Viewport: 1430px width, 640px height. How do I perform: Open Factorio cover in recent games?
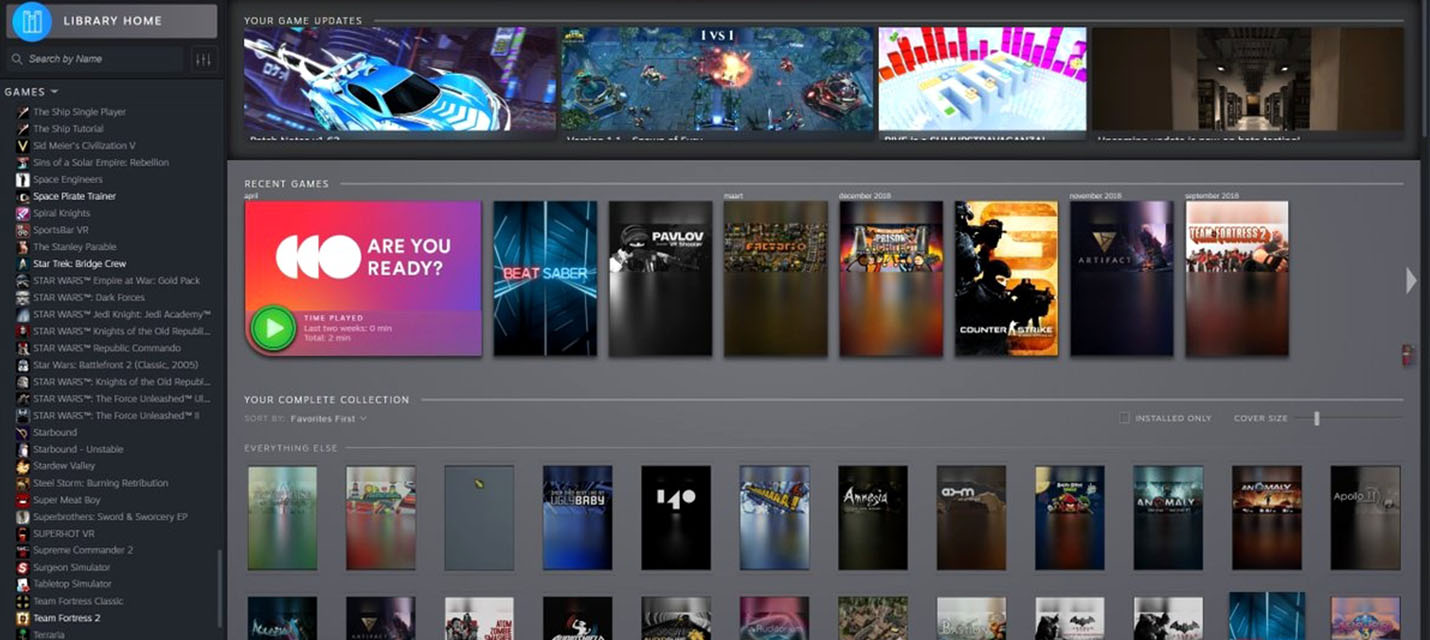pyautogui.click(x=776, y=279)
